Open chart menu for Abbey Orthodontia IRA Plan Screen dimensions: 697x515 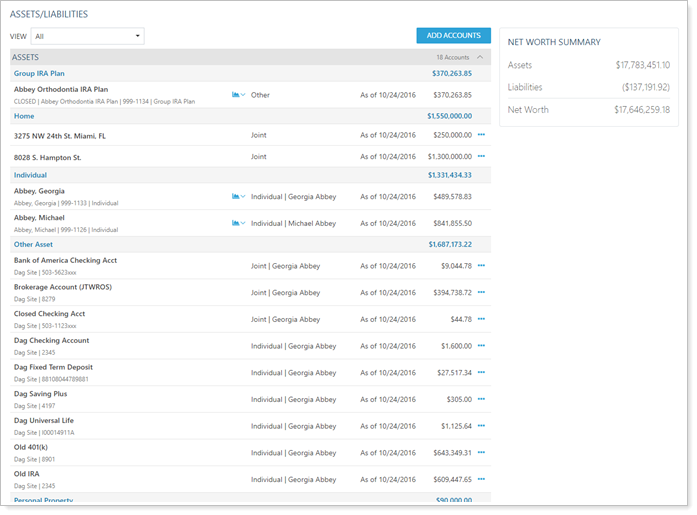click(x=238, y=95)
